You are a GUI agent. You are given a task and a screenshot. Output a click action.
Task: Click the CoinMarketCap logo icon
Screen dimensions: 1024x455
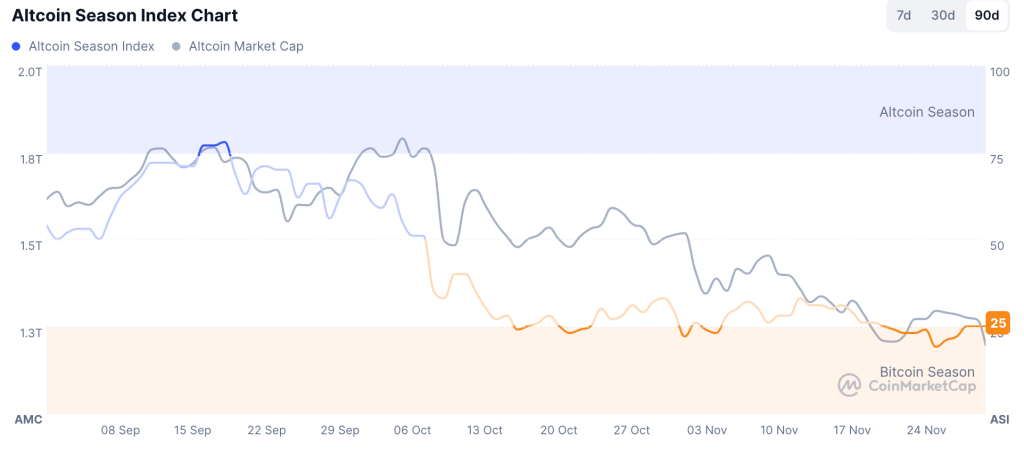pyautogui.click(x=849, y=385)
